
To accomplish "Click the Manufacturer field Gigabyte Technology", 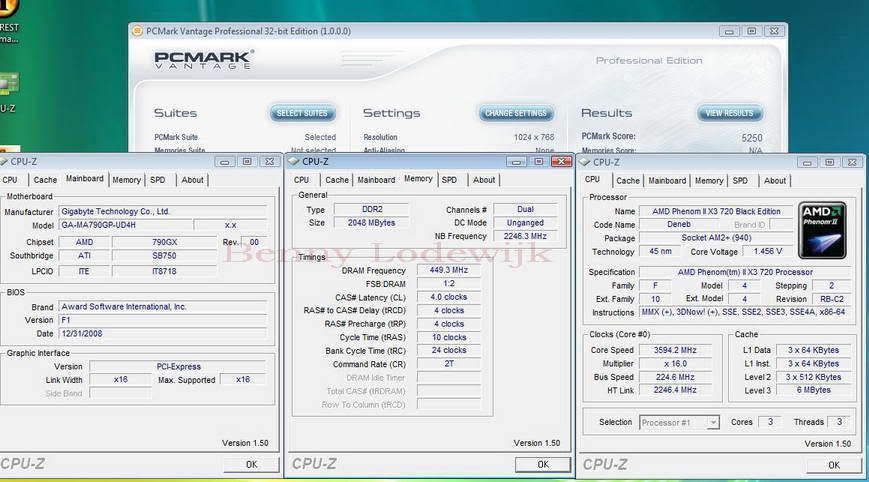I will coord(162,212).
